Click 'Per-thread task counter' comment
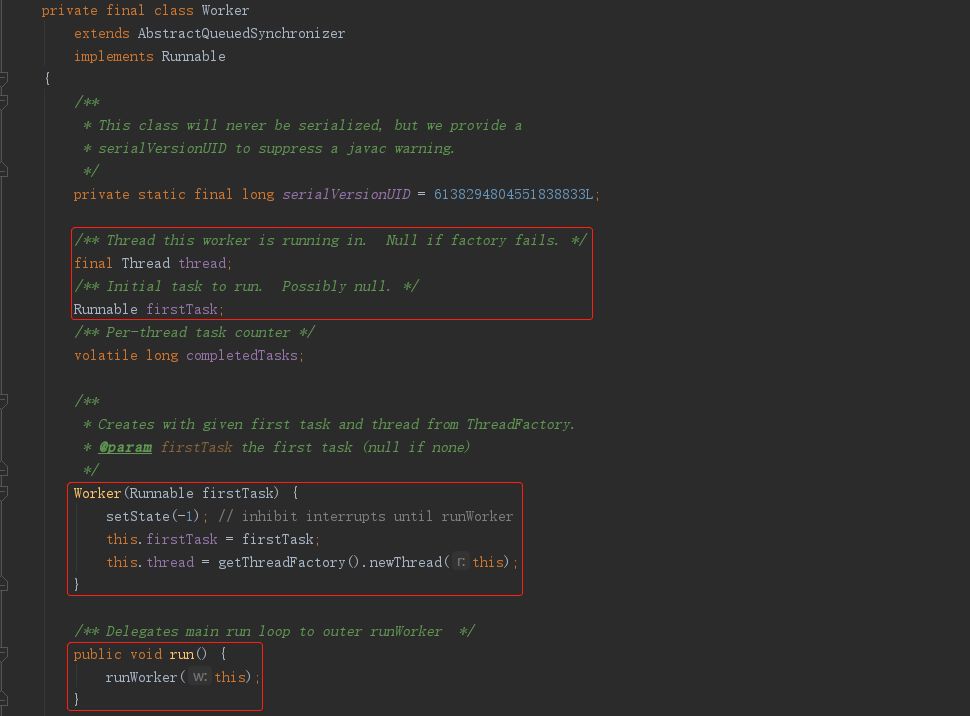Screen dimensions: 970x716 point(194,332)
